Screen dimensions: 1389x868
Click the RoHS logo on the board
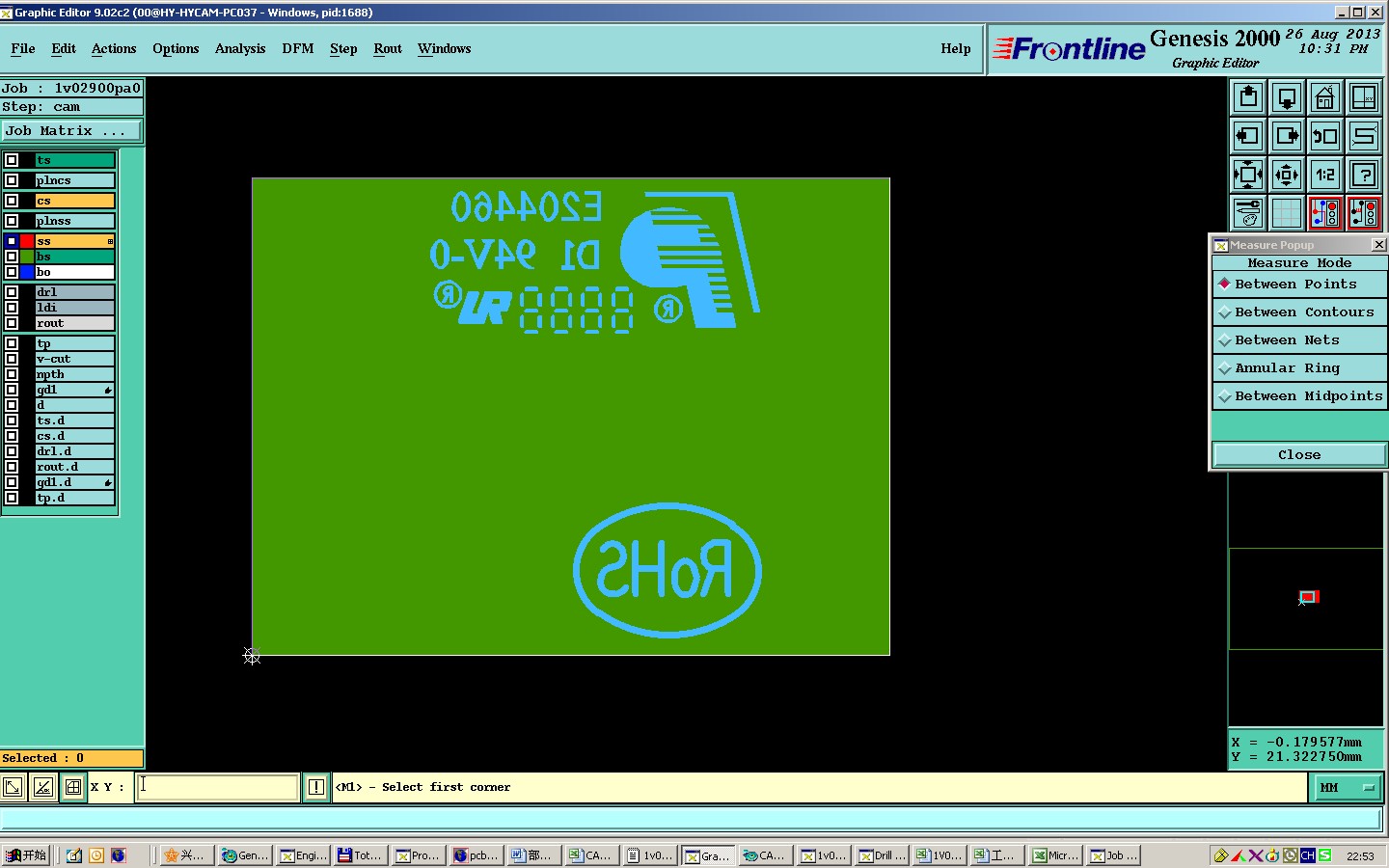click(667, 570)
